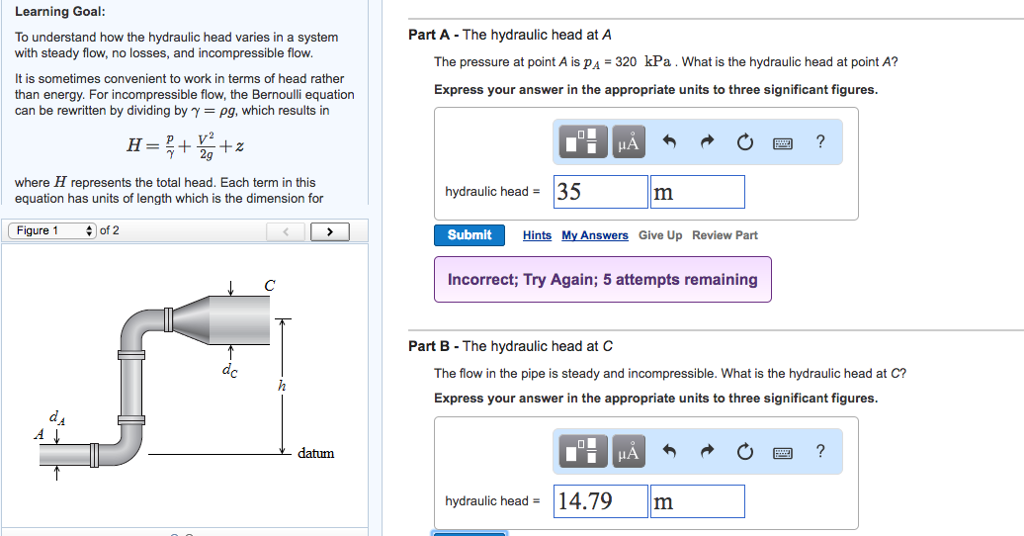Open the templates tool in Part B
This screenshot has width=1024, height=536.
(586, 452)
